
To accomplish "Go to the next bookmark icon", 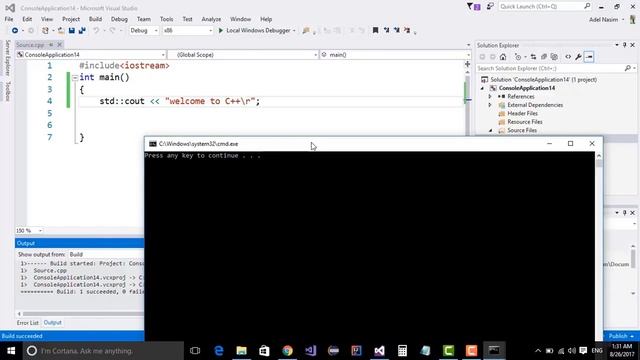I will [396, 30].
